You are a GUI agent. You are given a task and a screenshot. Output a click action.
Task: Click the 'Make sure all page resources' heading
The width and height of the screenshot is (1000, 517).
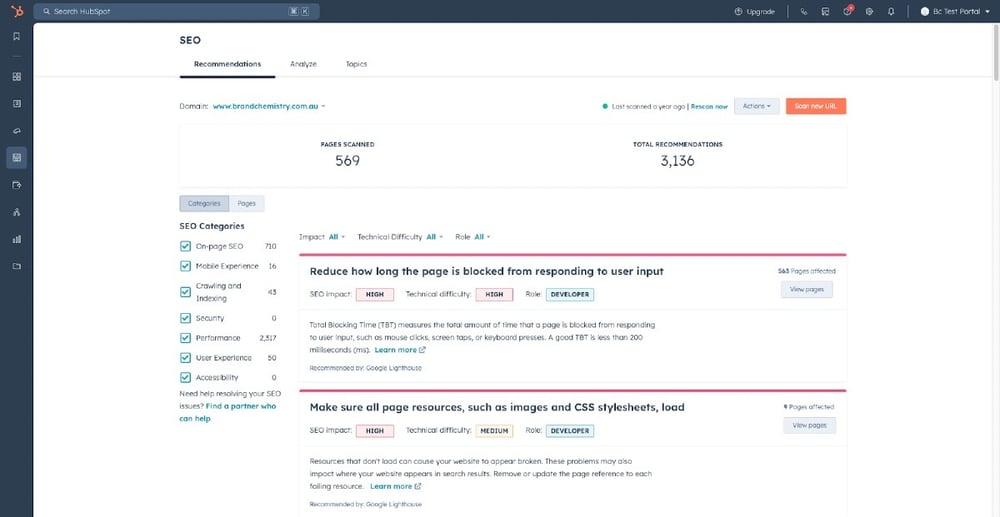[x=497, y=407]
